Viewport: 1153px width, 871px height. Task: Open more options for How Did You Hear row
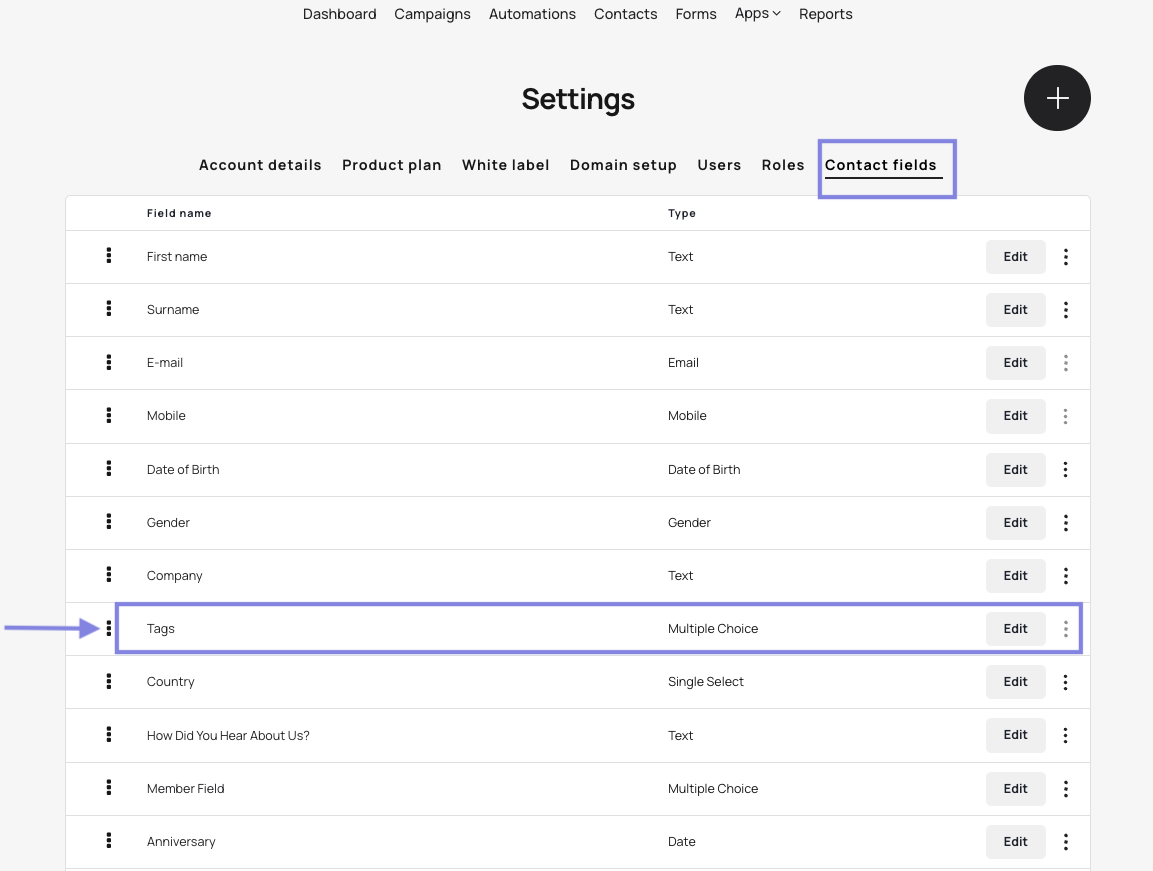(x=1066, y=735)
